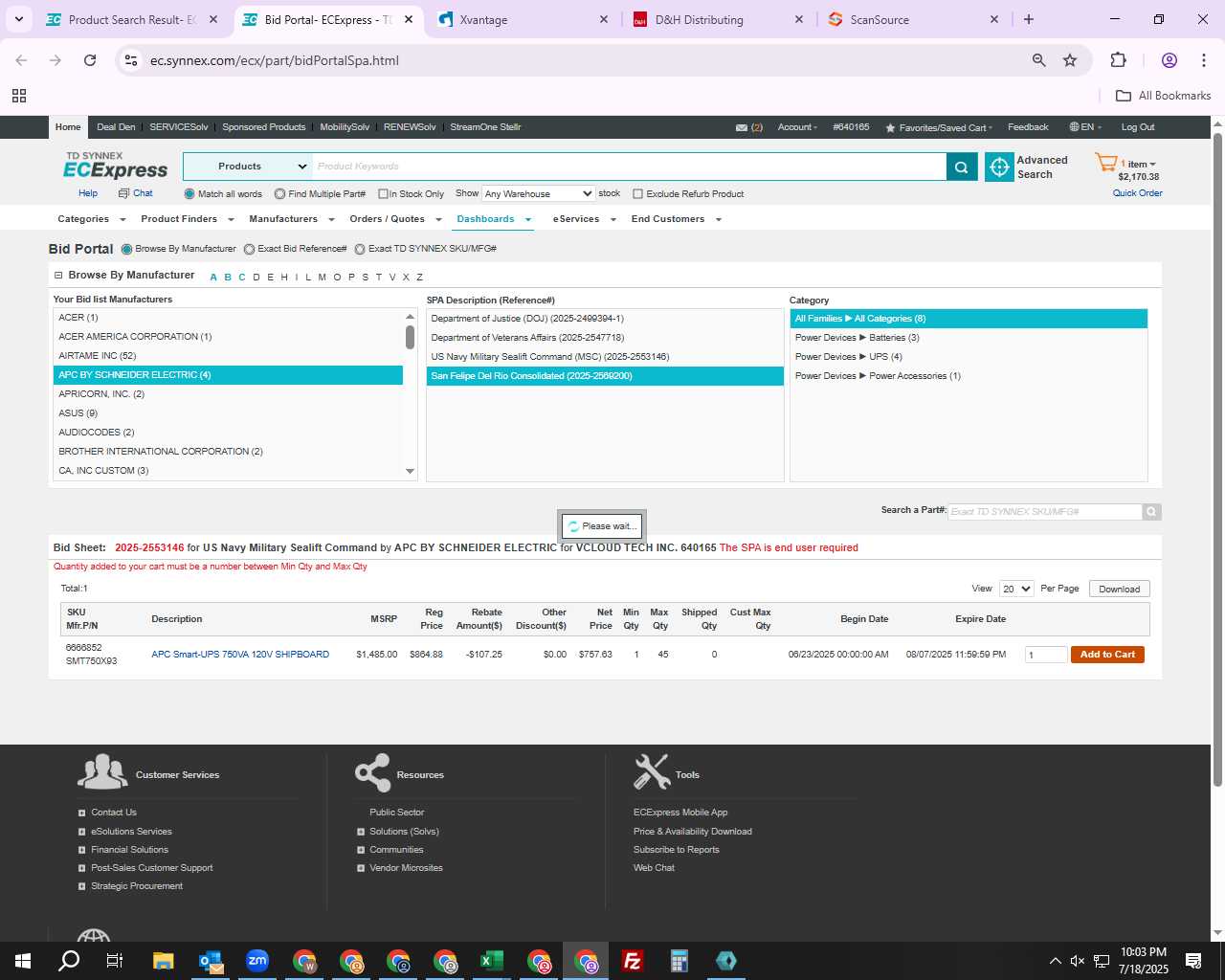Image resolution: width=1225 pixels, height=980 pixels.
Task: Open the Chrome profile icon
Action: 1169,60
